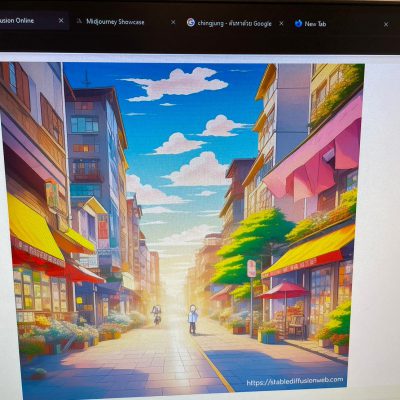Click the Midjourney sailboat favicon
Image resolution: width=400 pixels, height=400 pixels.
pos(79,21)
